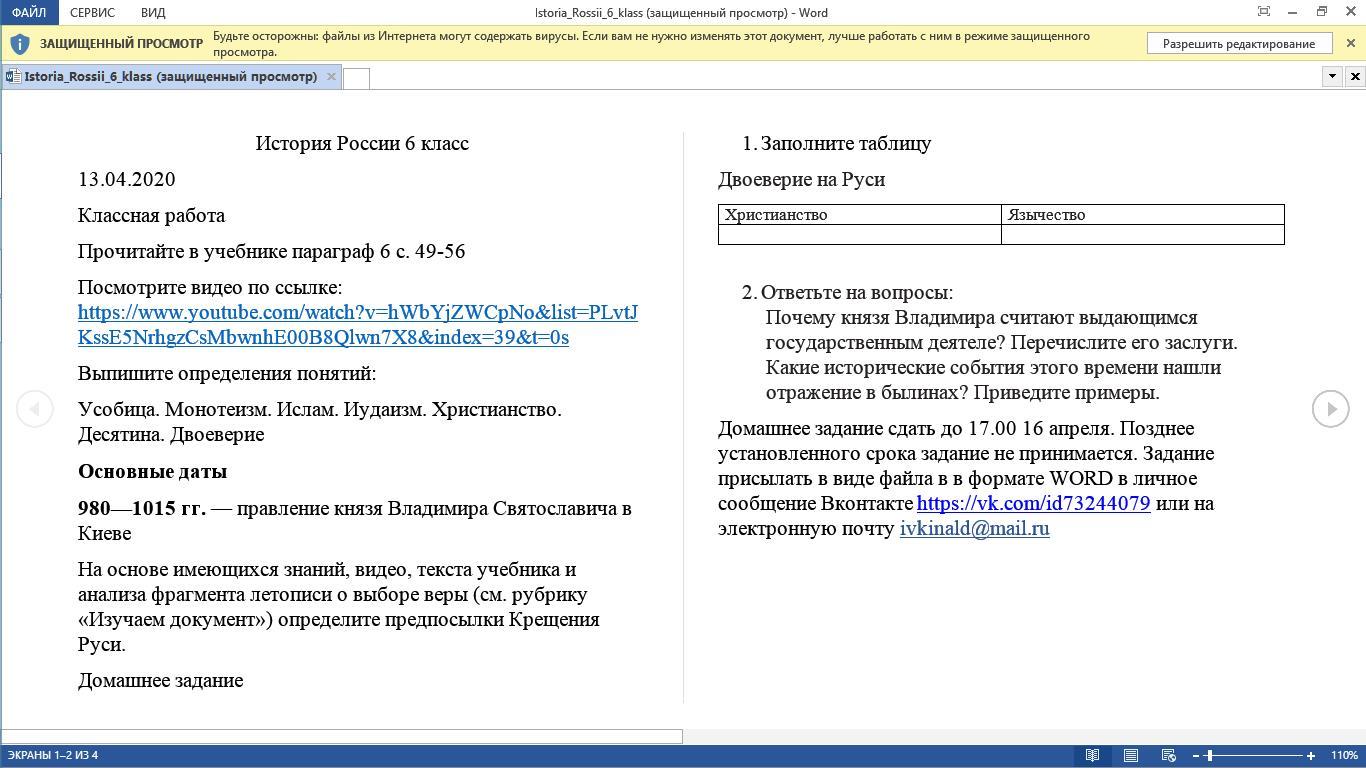Dismiss the protected view warning bar
This screenshot has height=768, width=1366.
tap(1351, 44)
